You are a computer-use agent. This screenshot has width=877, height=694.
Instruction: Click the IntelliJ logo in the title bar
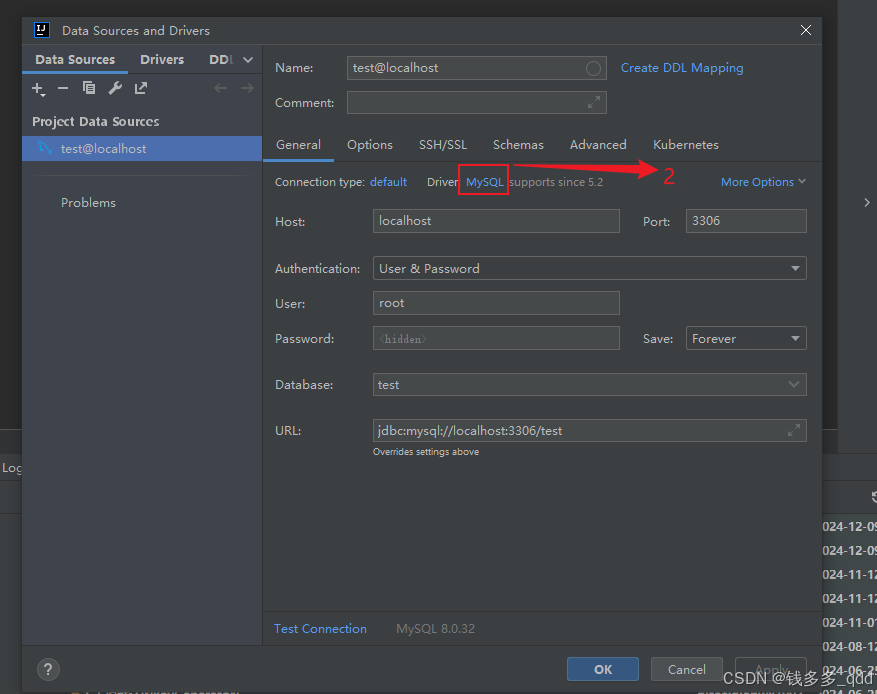(42, 30)
